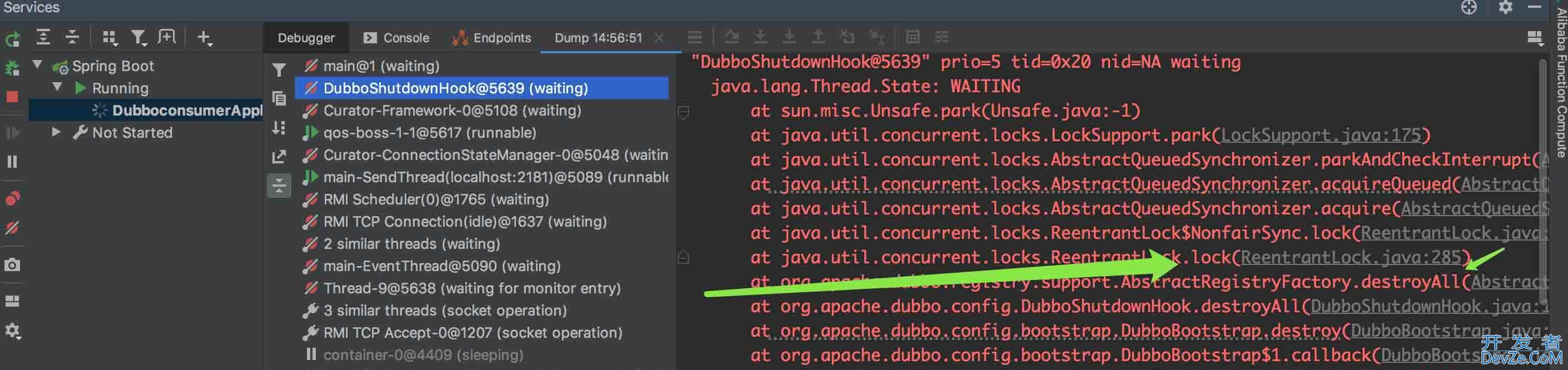Click the Drop Frame toolbar icon
This screenshot has height=370, width=1568.
pyautogui.click(x=847, y=38)
